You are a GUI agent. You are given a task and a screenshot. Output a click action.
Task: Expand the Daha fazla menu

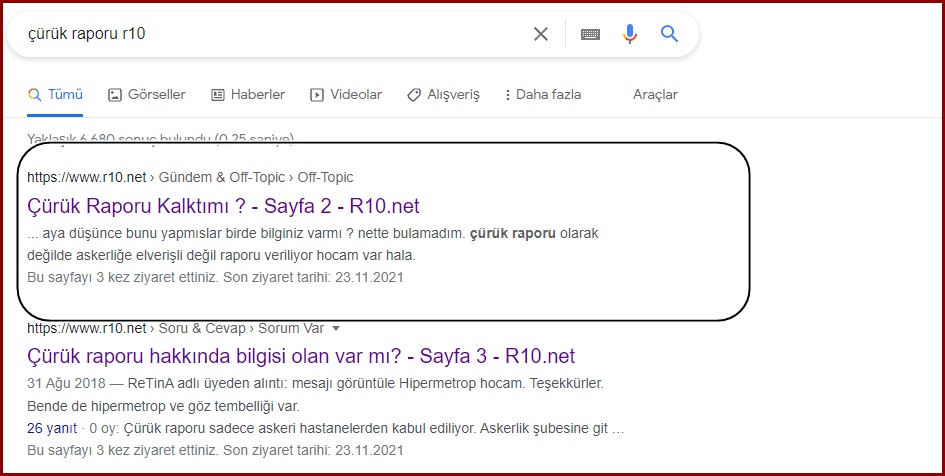click(542, 95)
